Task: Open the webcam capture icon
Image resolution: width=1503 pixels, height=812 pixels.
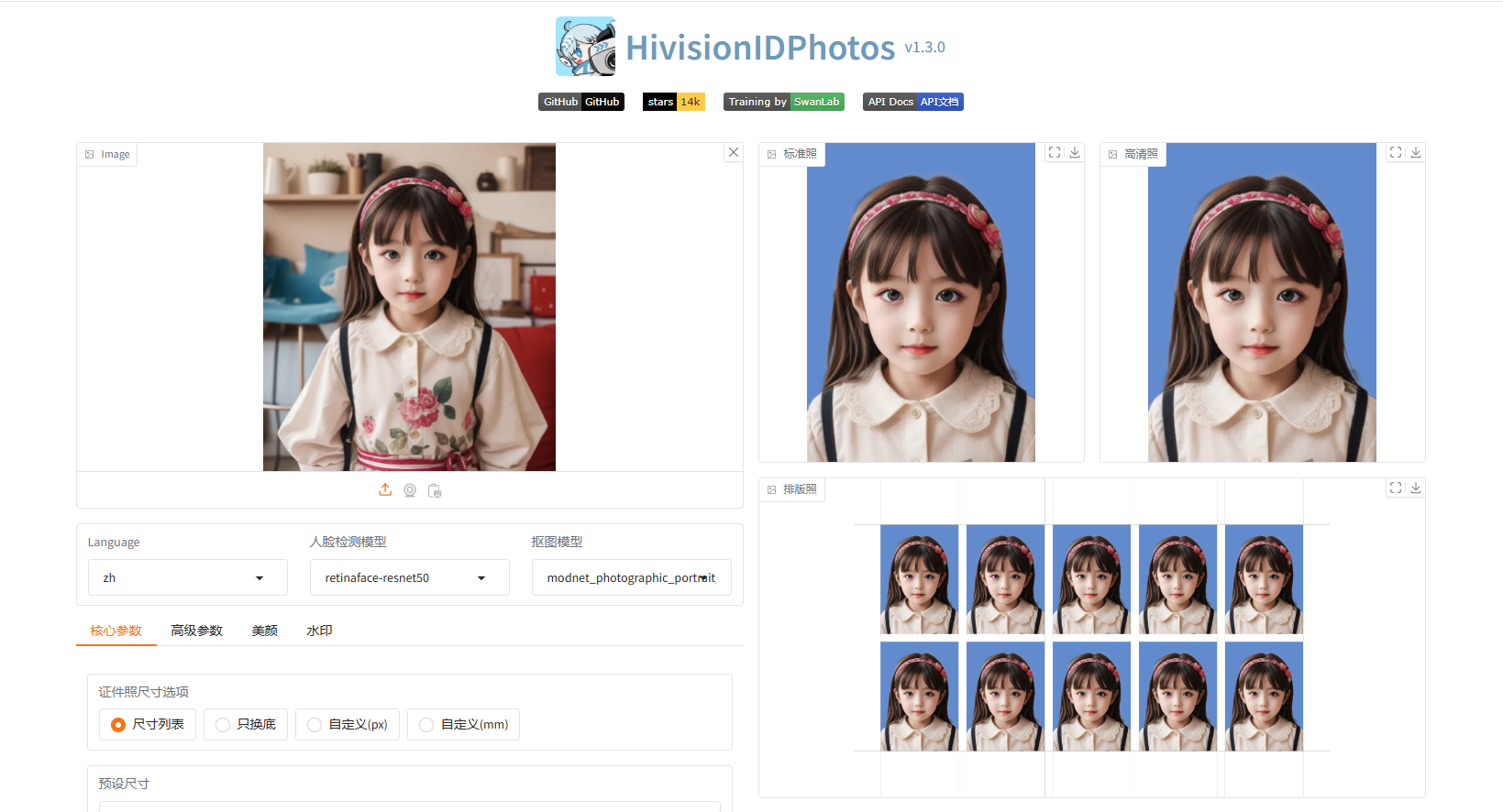Action: point(410,490)
